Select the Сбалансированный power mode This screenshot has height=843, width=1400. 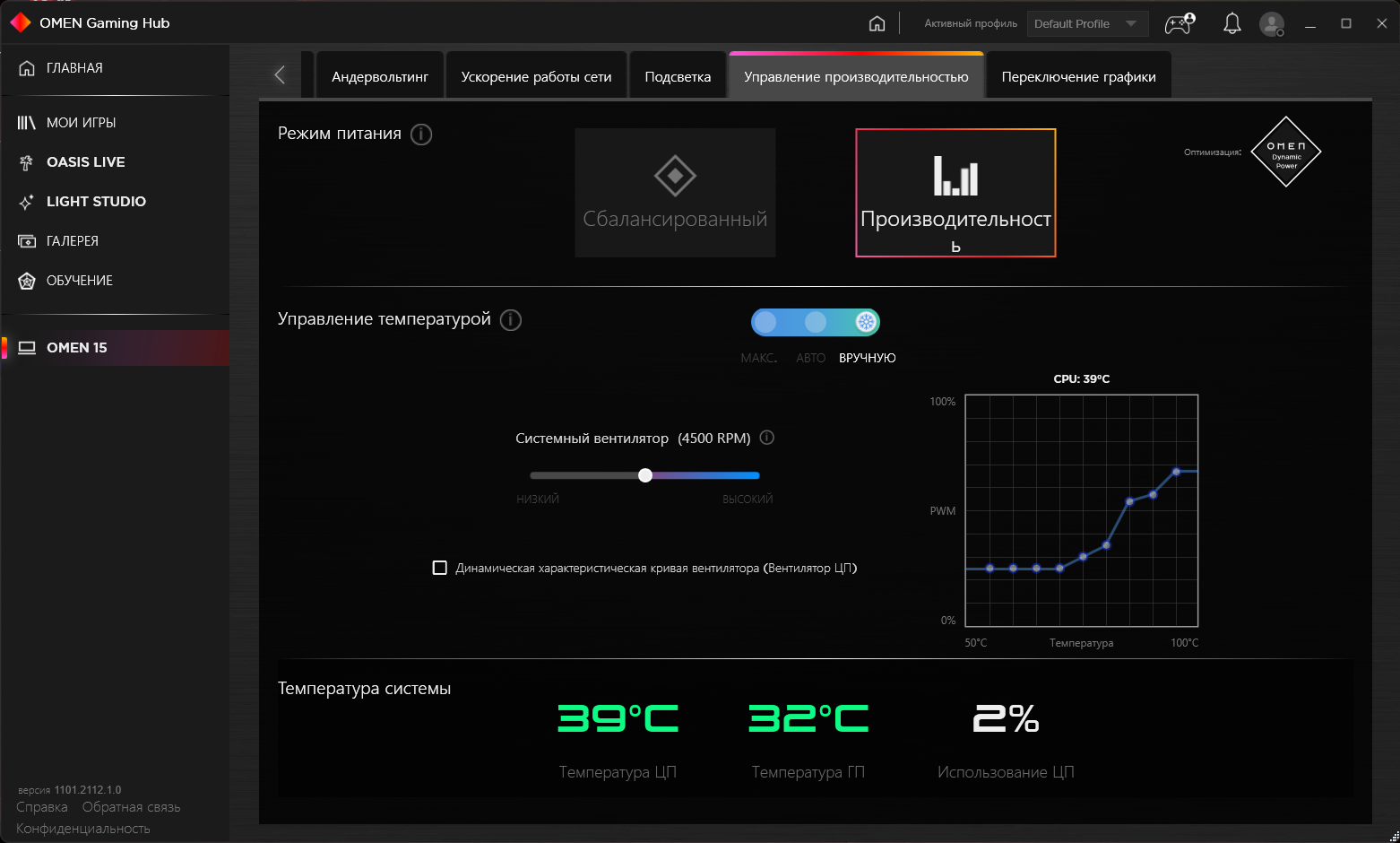[675, 193]
